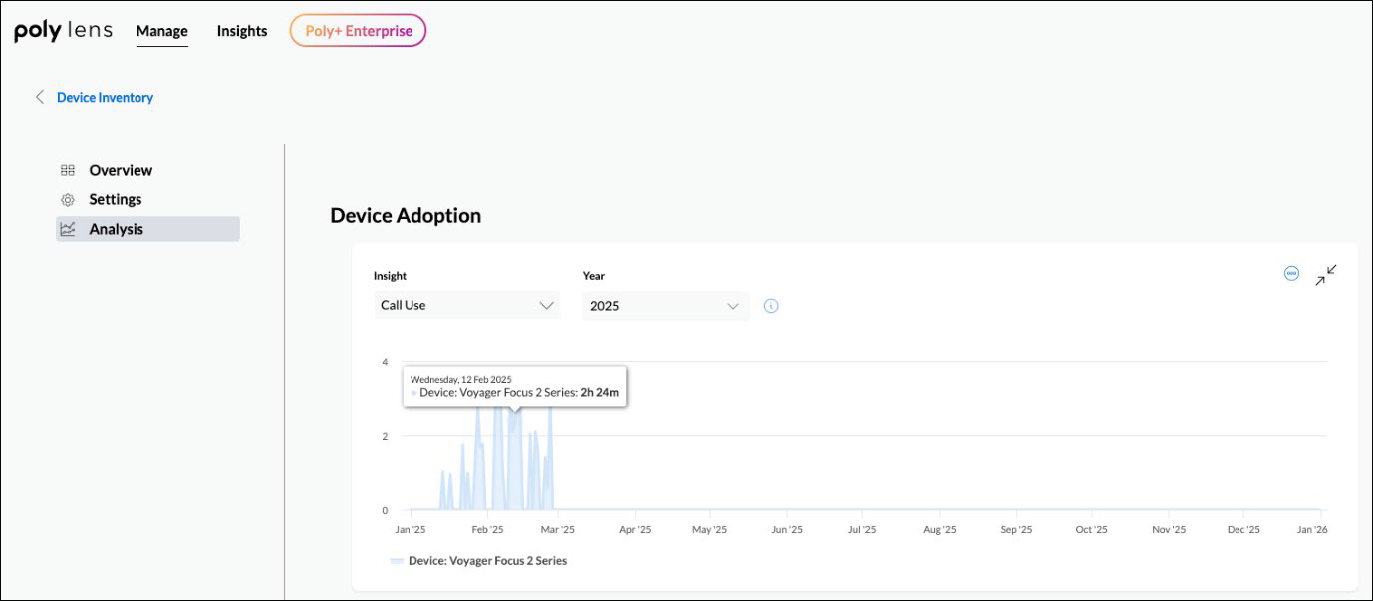Open the chart options ellipsis icon
The height and width of the screenshot is (601, 1373).
[x=1290, y=273]
